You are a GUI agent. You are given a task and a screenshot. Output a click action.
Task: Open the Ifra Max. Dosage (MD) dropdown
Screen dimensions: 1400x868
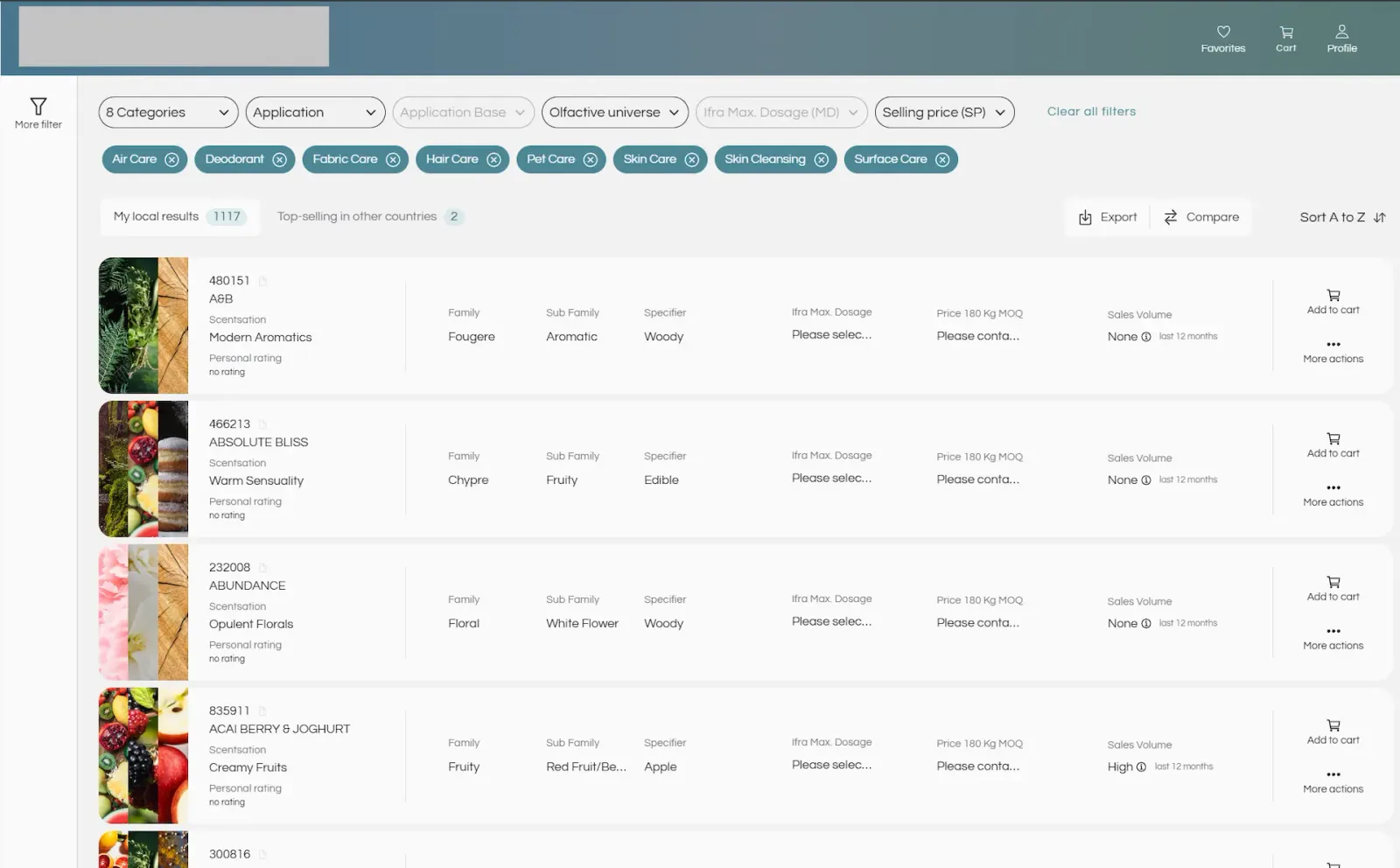click(781, 112)
